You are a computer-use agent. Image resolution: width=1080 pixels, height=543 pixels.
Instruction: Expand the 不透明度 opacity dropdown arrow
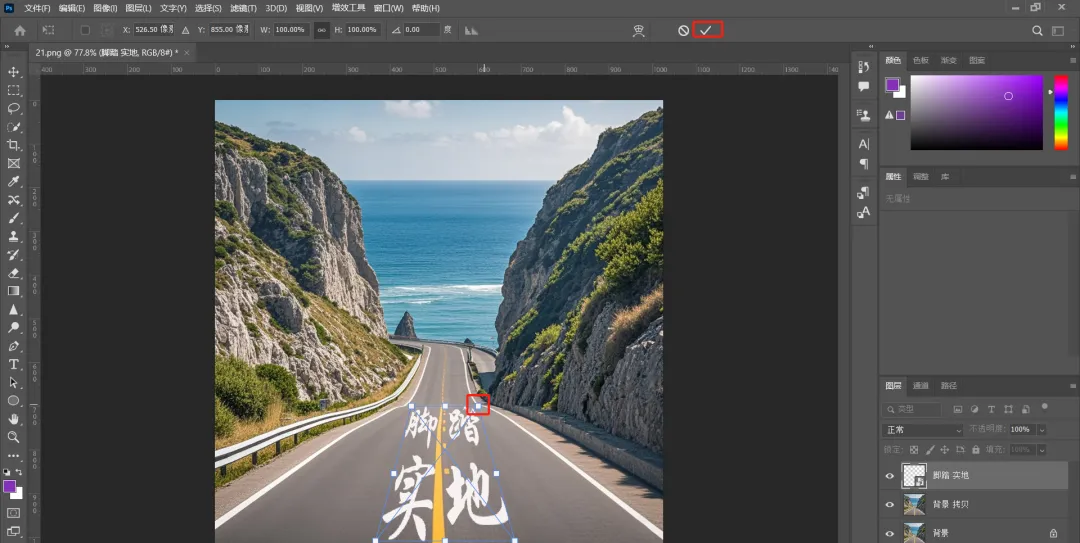[x=1042, y=430]
